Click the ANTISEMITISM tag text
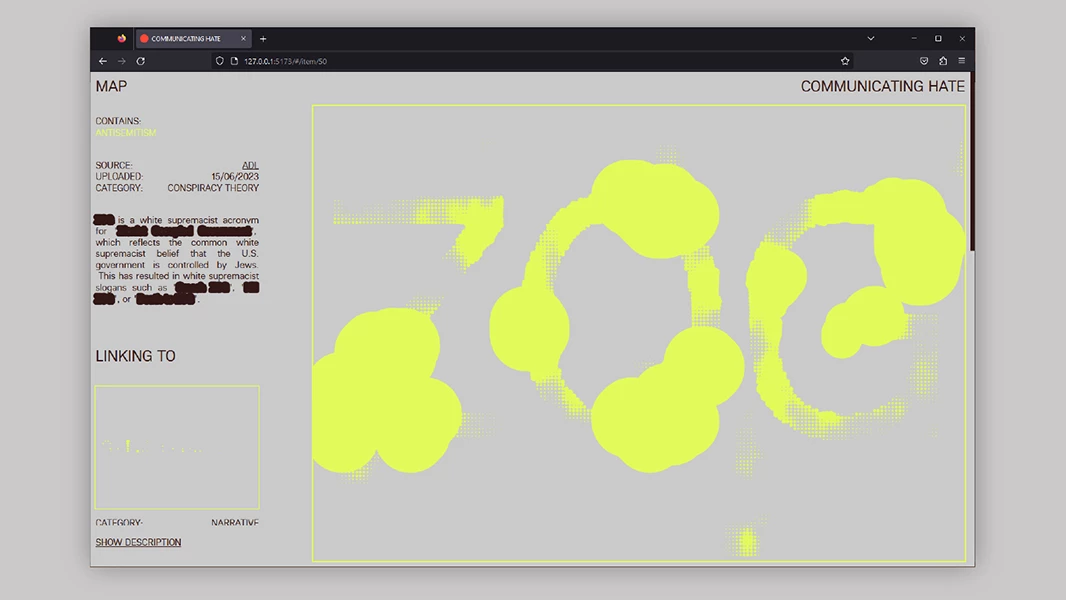The height and width of the screenshot is (600, 1066). pos(126,133)
